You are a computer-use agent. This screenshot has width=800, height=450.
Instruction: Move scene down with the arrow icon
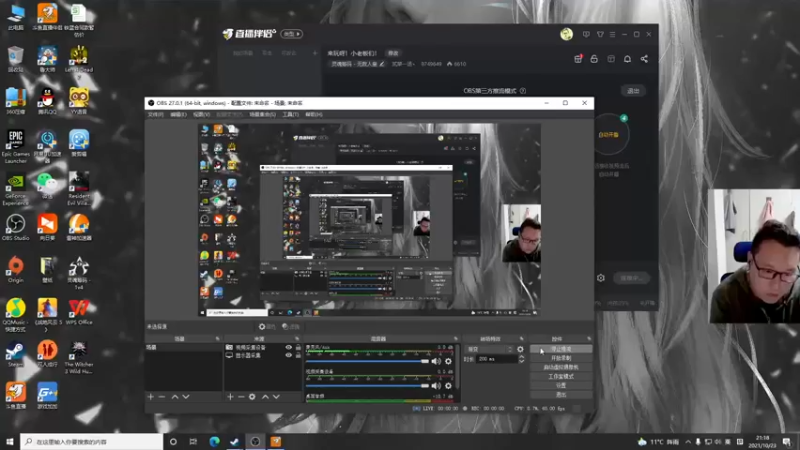pos(186,396)
